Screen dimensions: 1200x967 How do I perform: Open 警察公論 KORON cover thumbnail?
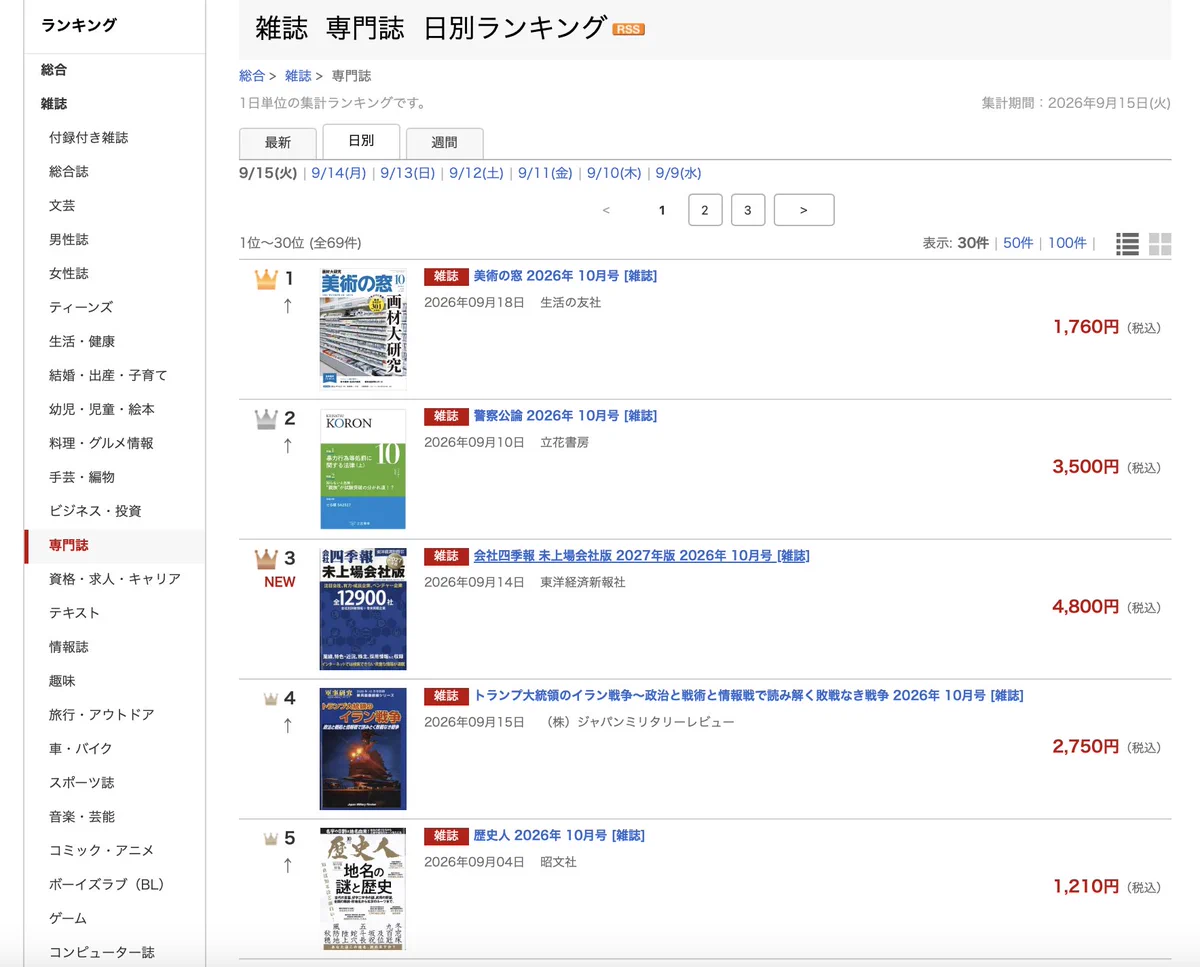pos(363,469)
